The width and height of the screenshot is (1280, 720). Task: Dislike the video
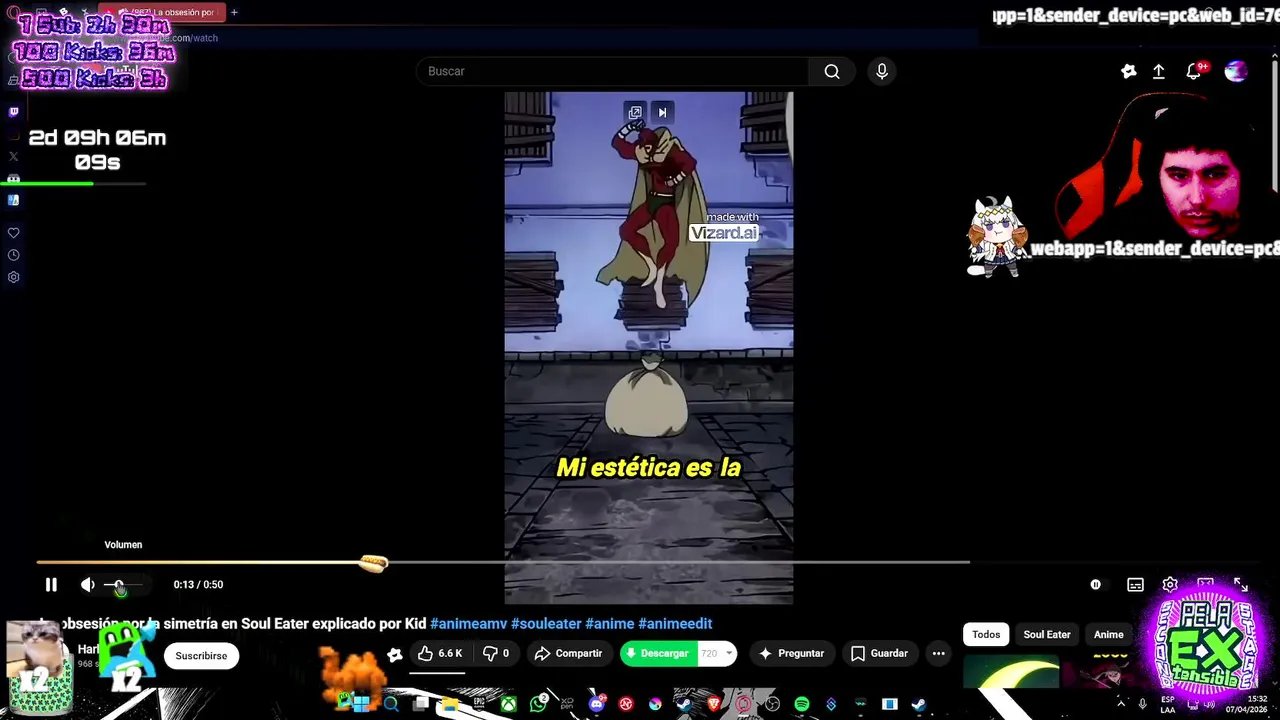click(x=497, y=654)
